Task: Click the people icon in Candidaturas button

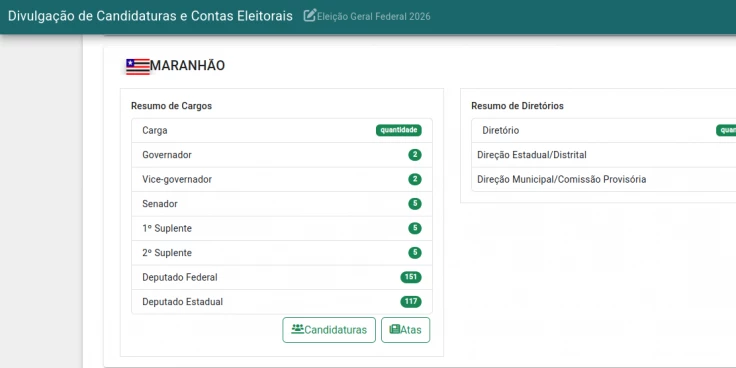Action: tap(297, 329)
